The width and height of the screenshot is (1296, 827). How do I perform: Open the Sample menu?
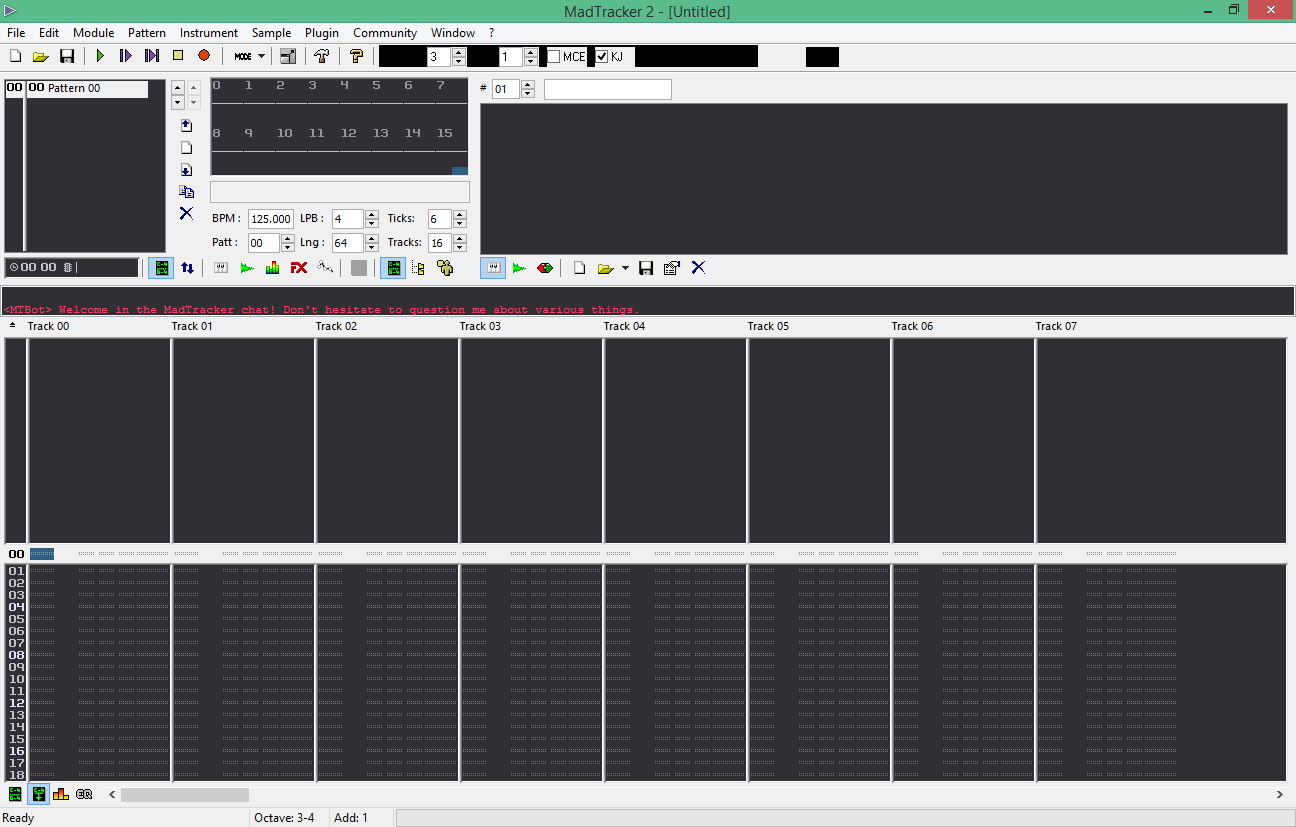coord(271,33)
